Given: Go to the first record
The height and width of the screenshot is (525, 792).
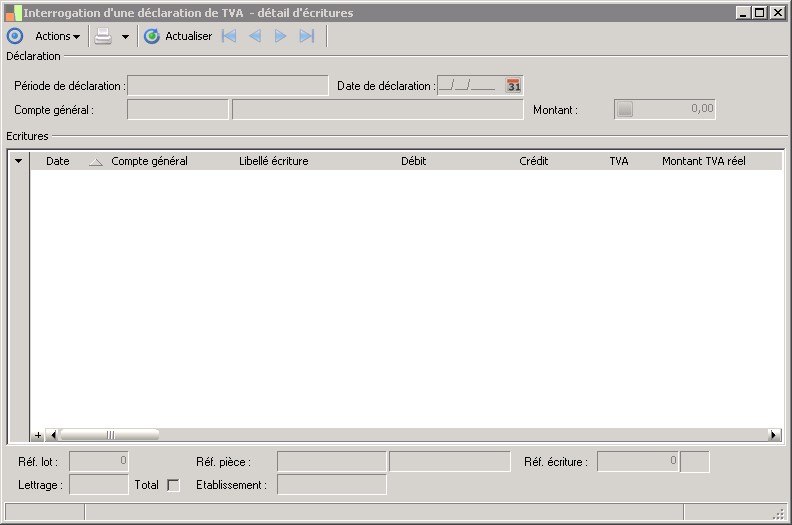Looking at the screenshot, I should [x=229, y=36].
